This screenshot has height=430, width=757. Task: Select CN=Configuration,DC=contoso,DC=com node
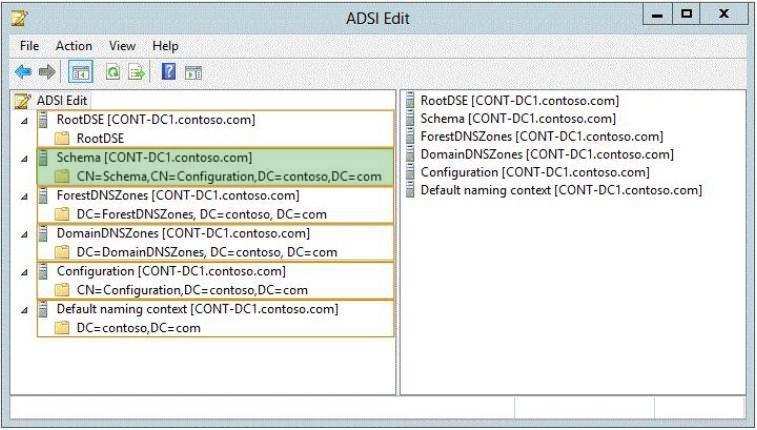pyautogui.click(x=192, y=290)
